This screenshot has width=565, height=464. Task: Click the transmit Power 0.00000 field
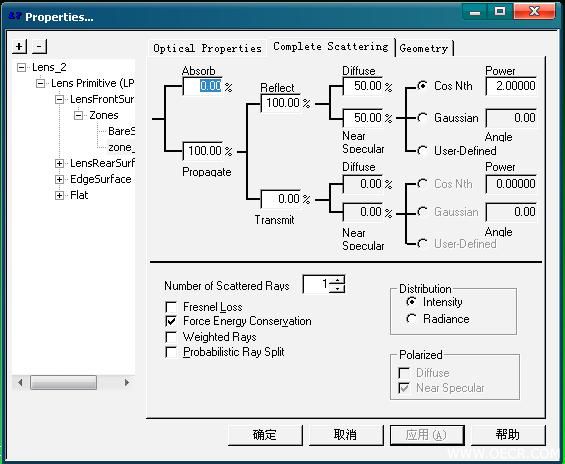[x=511, y=184]
